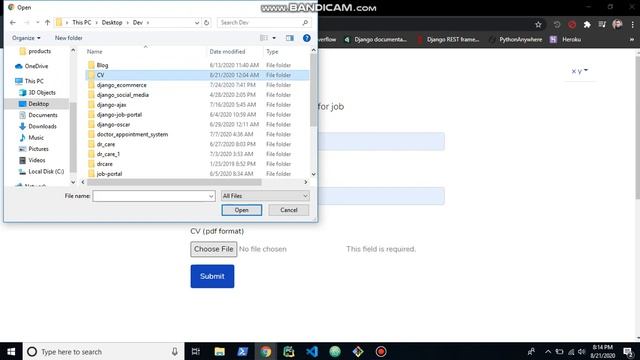
Task: Open the dialog help icon
Action: 307,38
